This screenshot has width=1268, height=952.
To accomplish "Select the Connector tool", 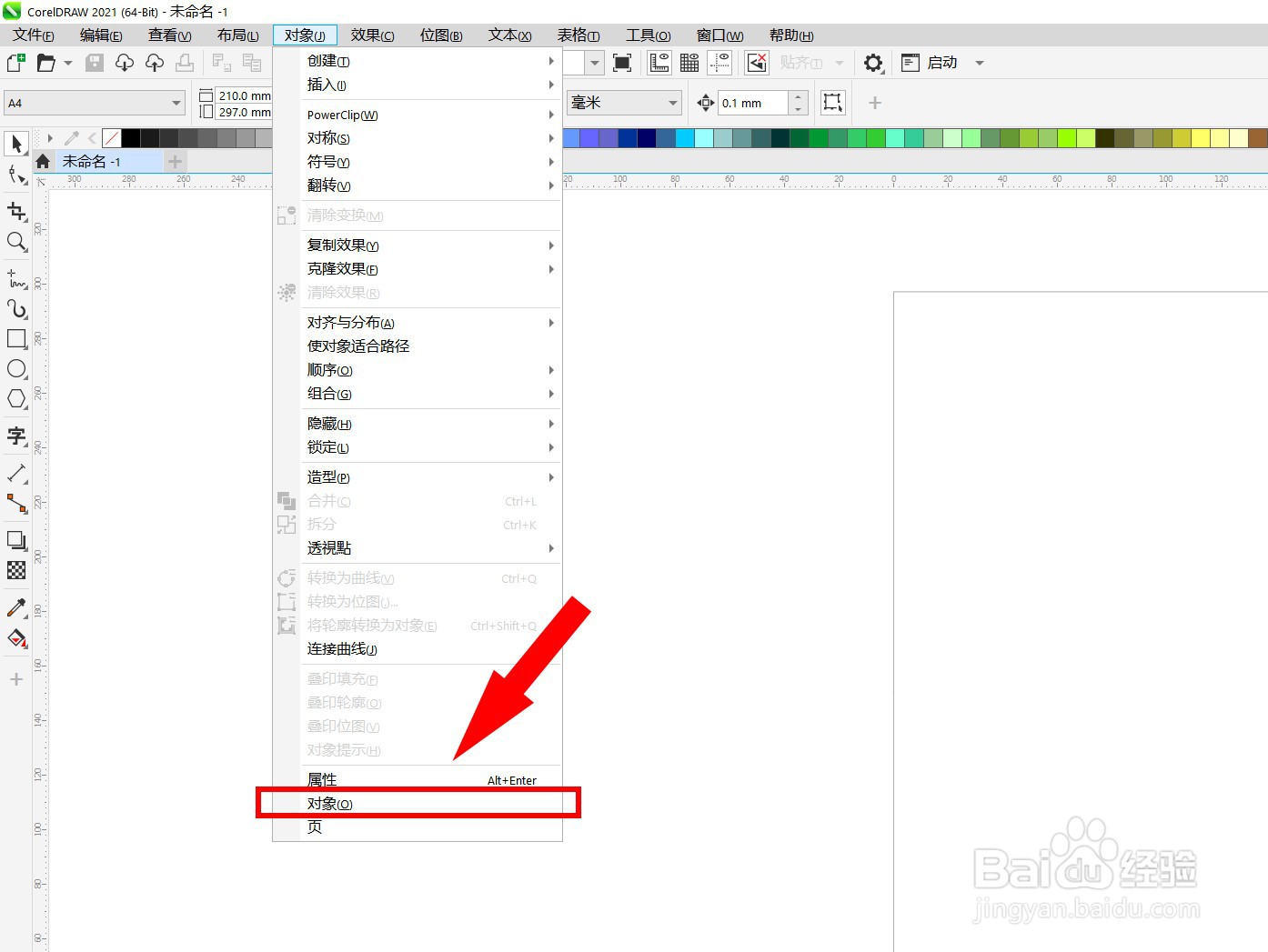I will tap(16, 503).
